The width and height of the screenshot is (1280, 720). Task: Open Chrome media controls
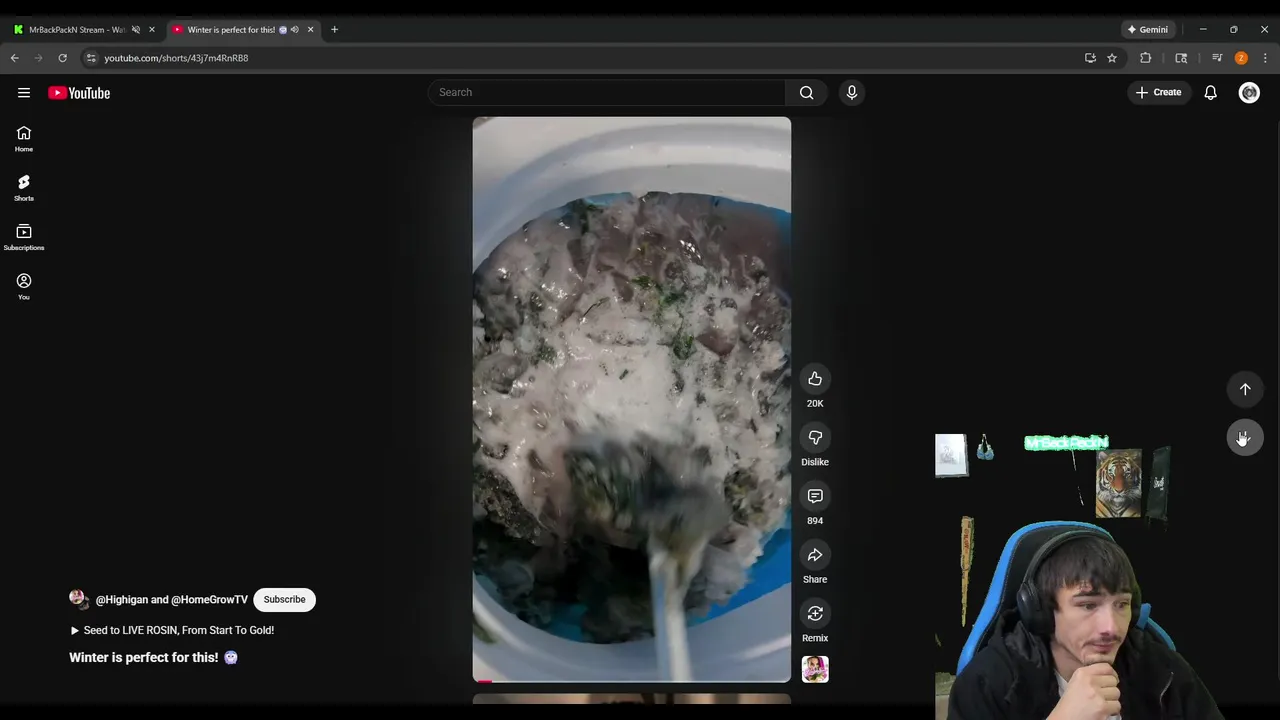coord(1217,58)
